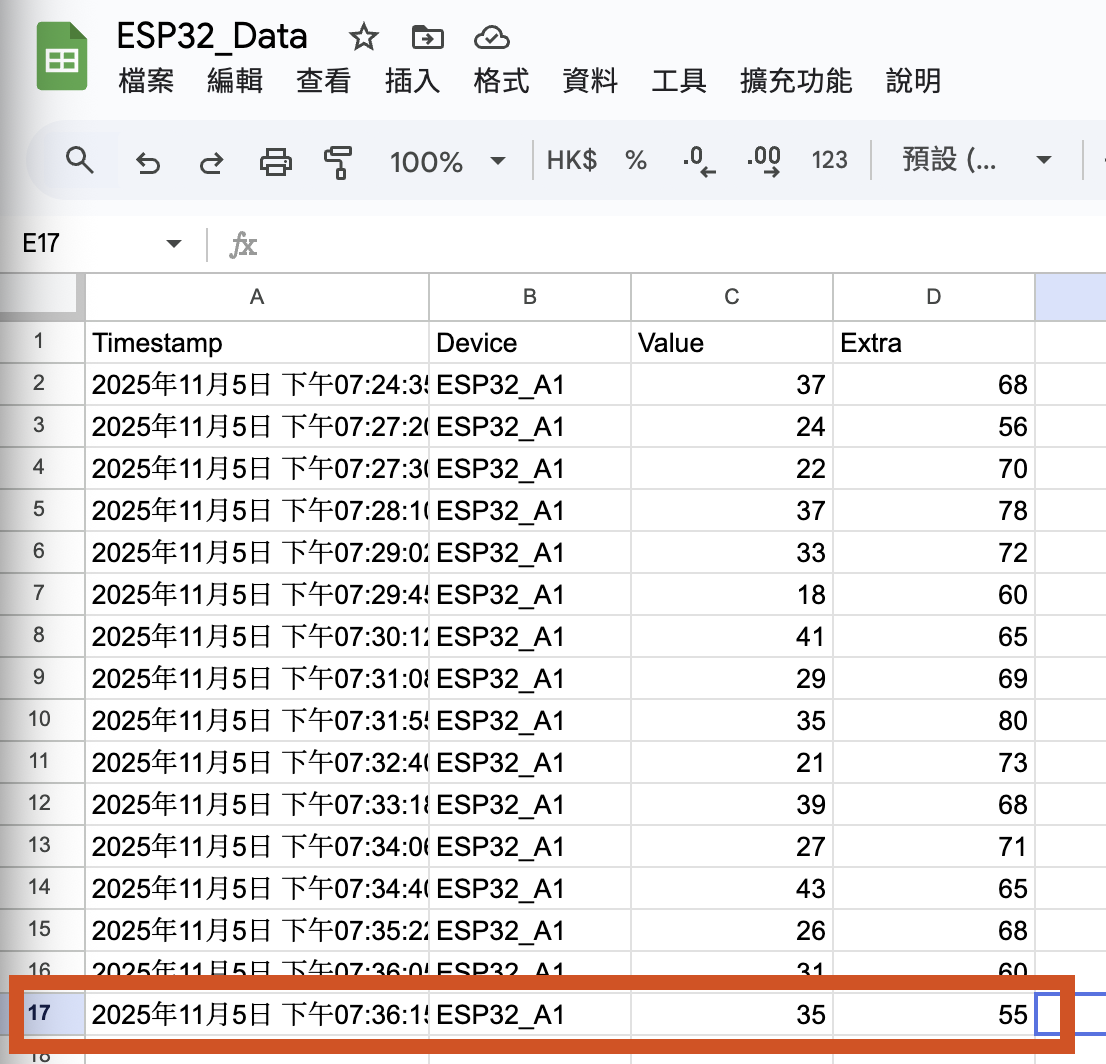Apply percent format

click(x=636, y=160)
